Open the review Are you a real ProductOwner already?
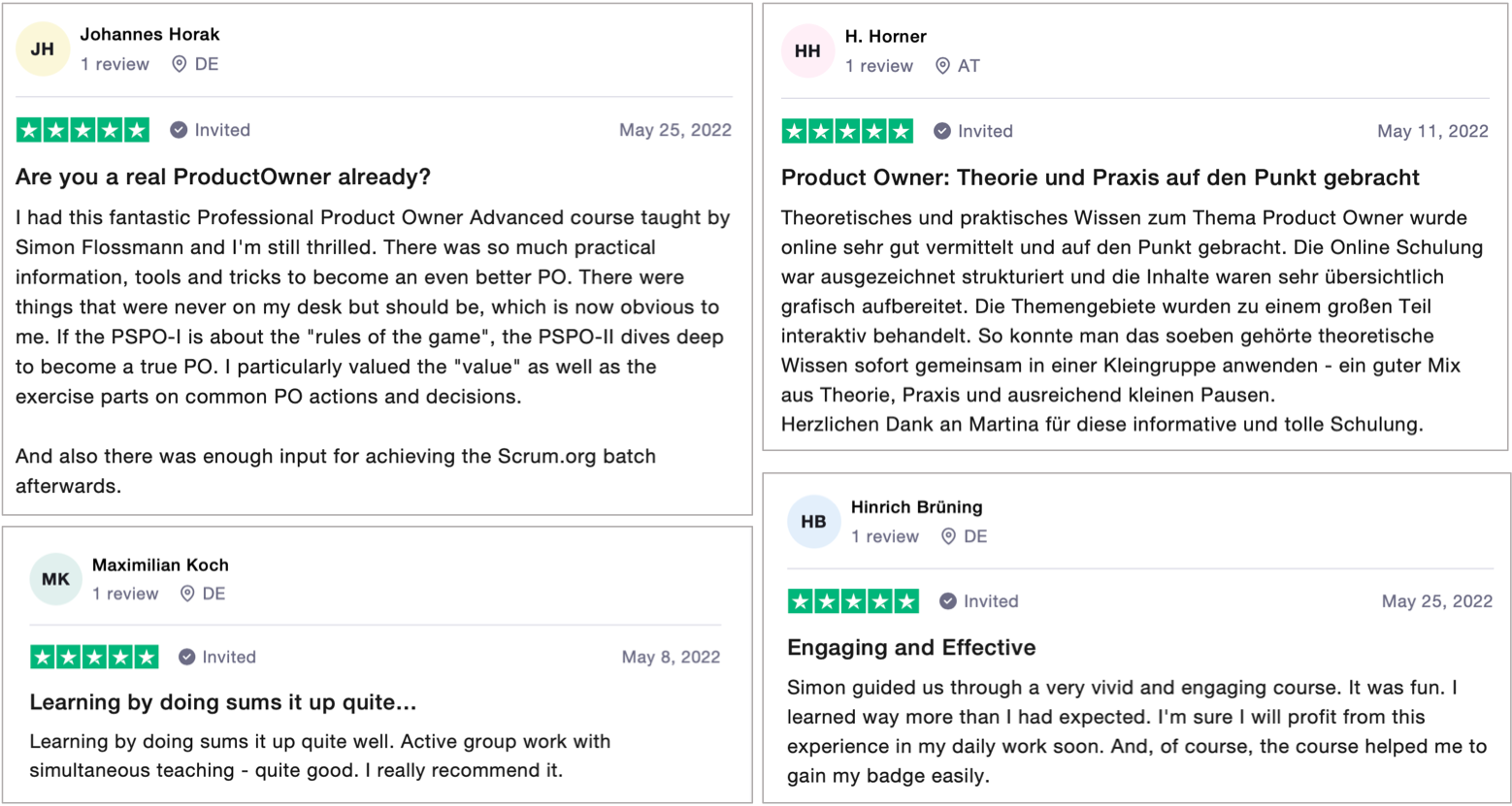The image size is (1512, 806). [x=223, y=177]
